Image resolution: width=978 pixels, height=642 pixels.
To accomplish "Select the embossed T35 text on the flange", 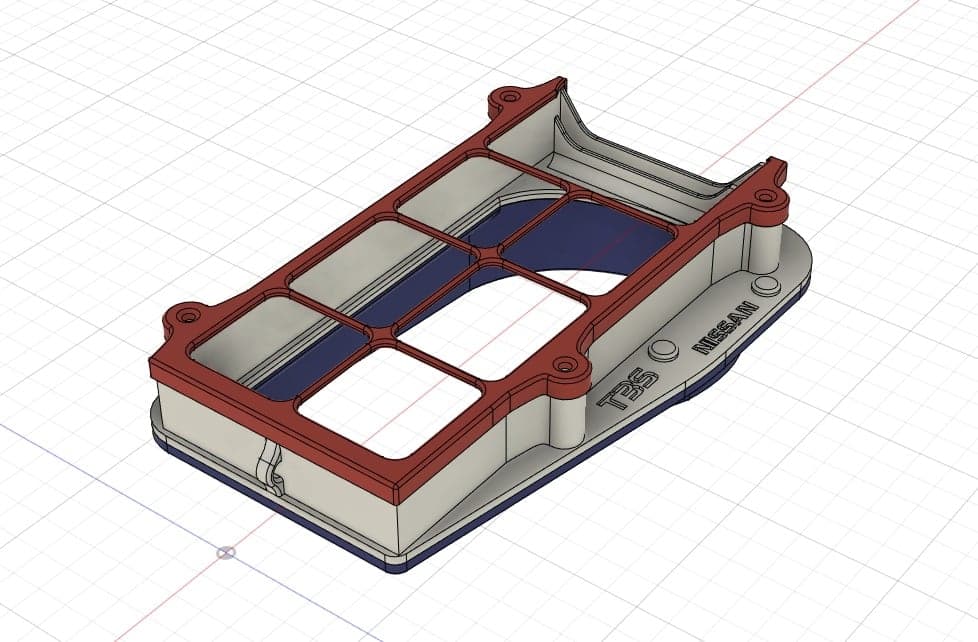I will click(x=628, y=390).
